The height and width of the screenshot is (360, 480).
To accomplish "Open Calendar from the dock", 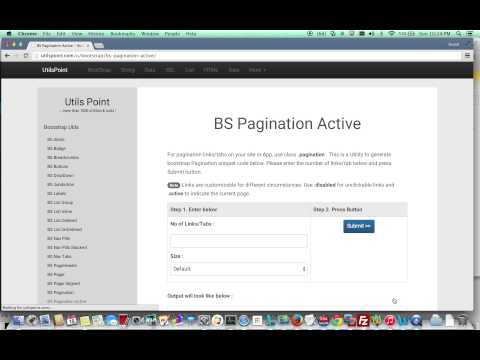I will coord(72,321).
